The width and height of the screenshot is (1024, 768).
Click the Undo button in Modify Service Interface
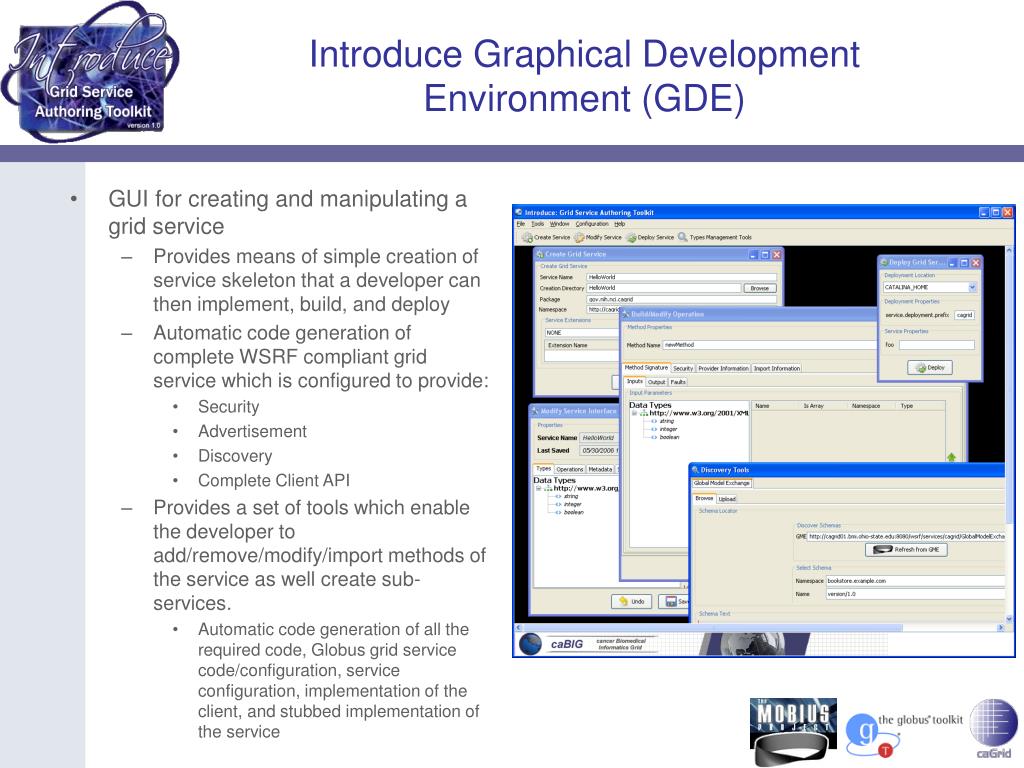[631, 601]
